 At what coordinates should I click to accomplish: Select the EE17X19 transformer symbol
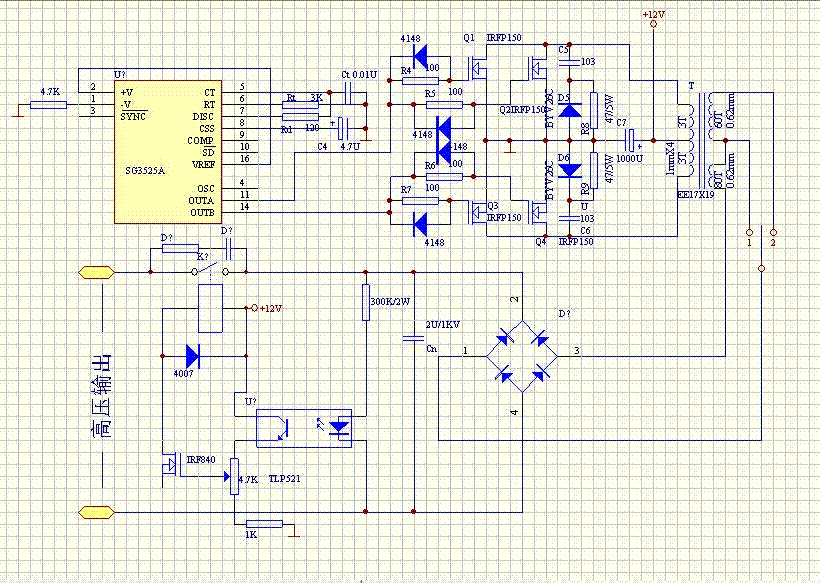[700, 140]
